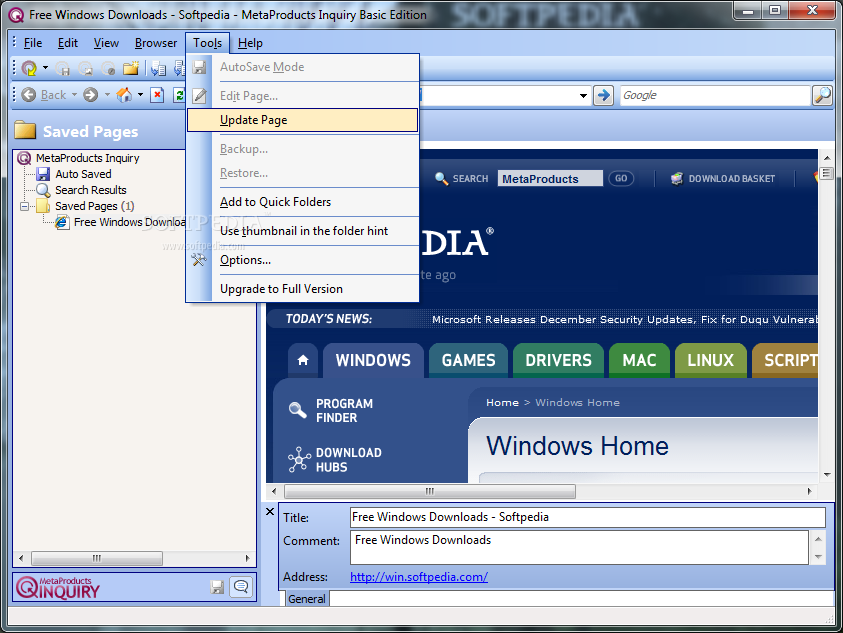Image resolution: width=843 pixels, height=633 pixels.
Task: Switch to the MAC tab
Action: tap(639, 360)
